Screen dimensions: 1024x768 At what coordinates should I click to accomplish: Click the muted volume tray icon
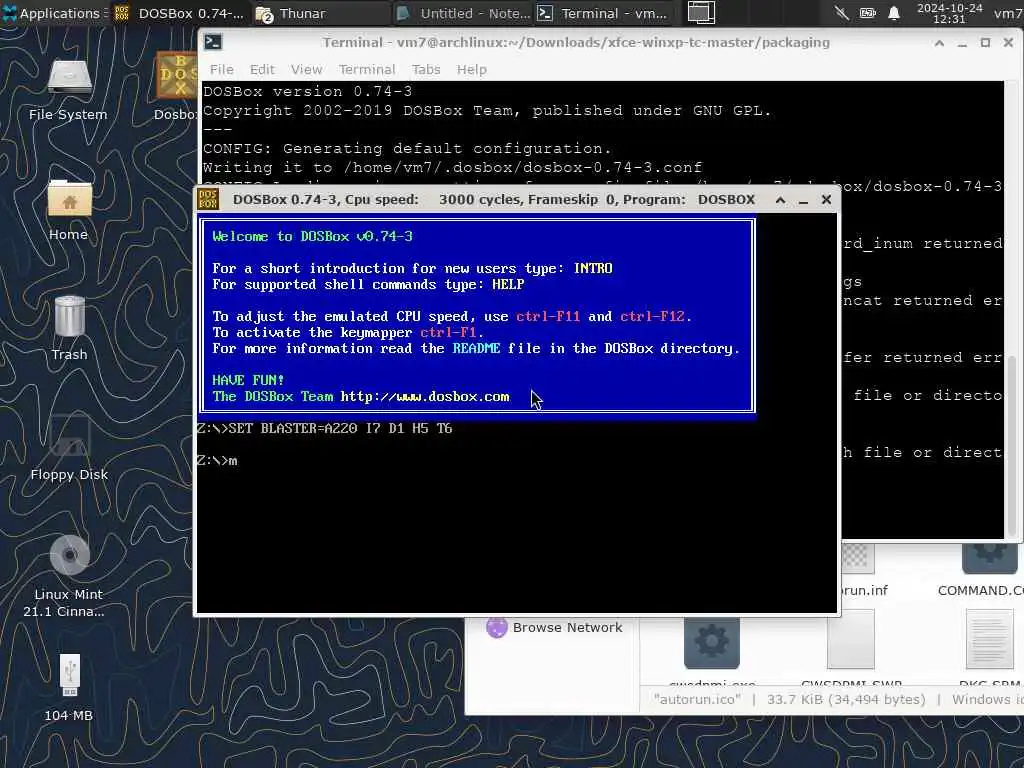[x=842, y=12]
